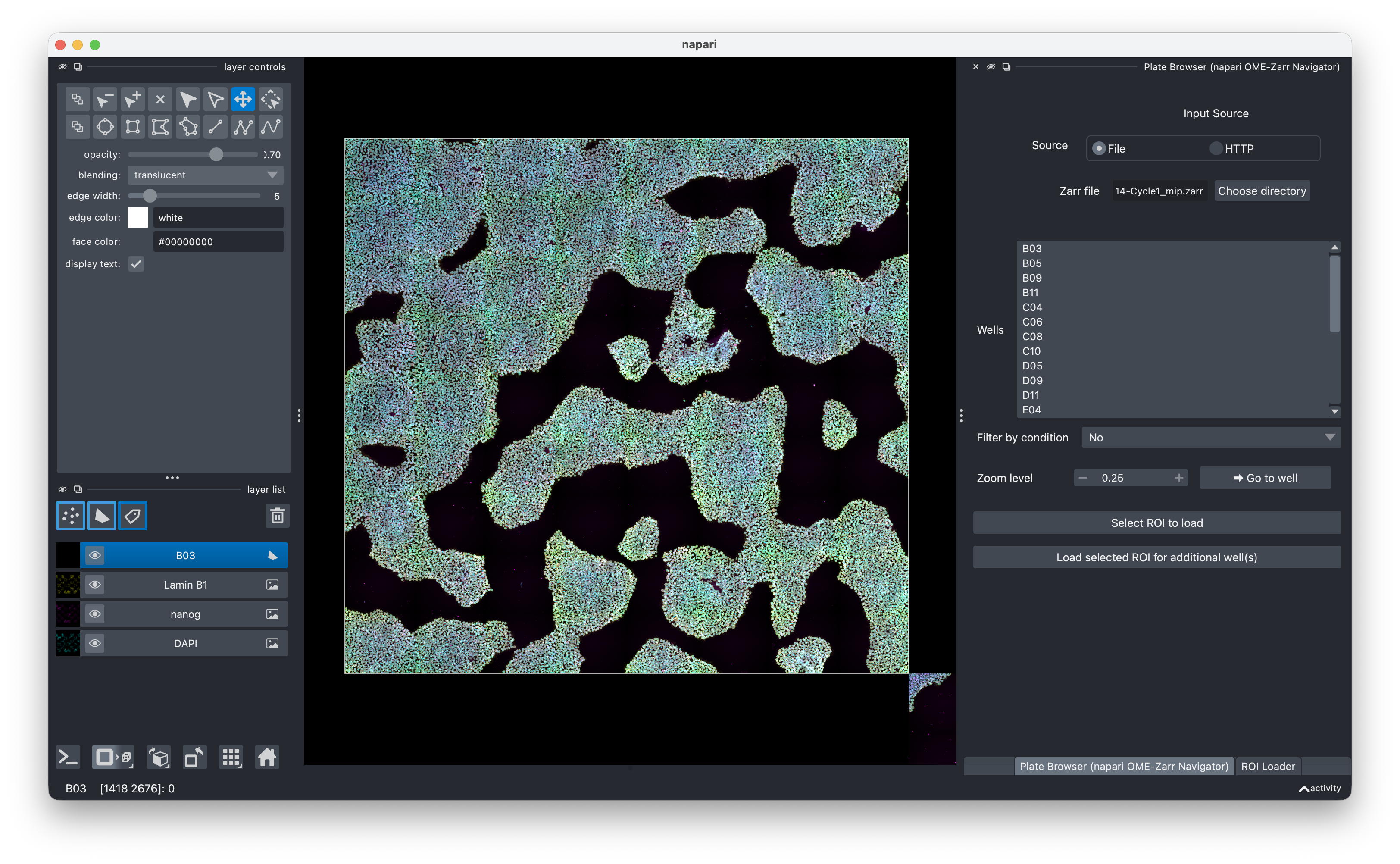
Task: Delete selected layer with trash icon
Action: tap(277, 516)
